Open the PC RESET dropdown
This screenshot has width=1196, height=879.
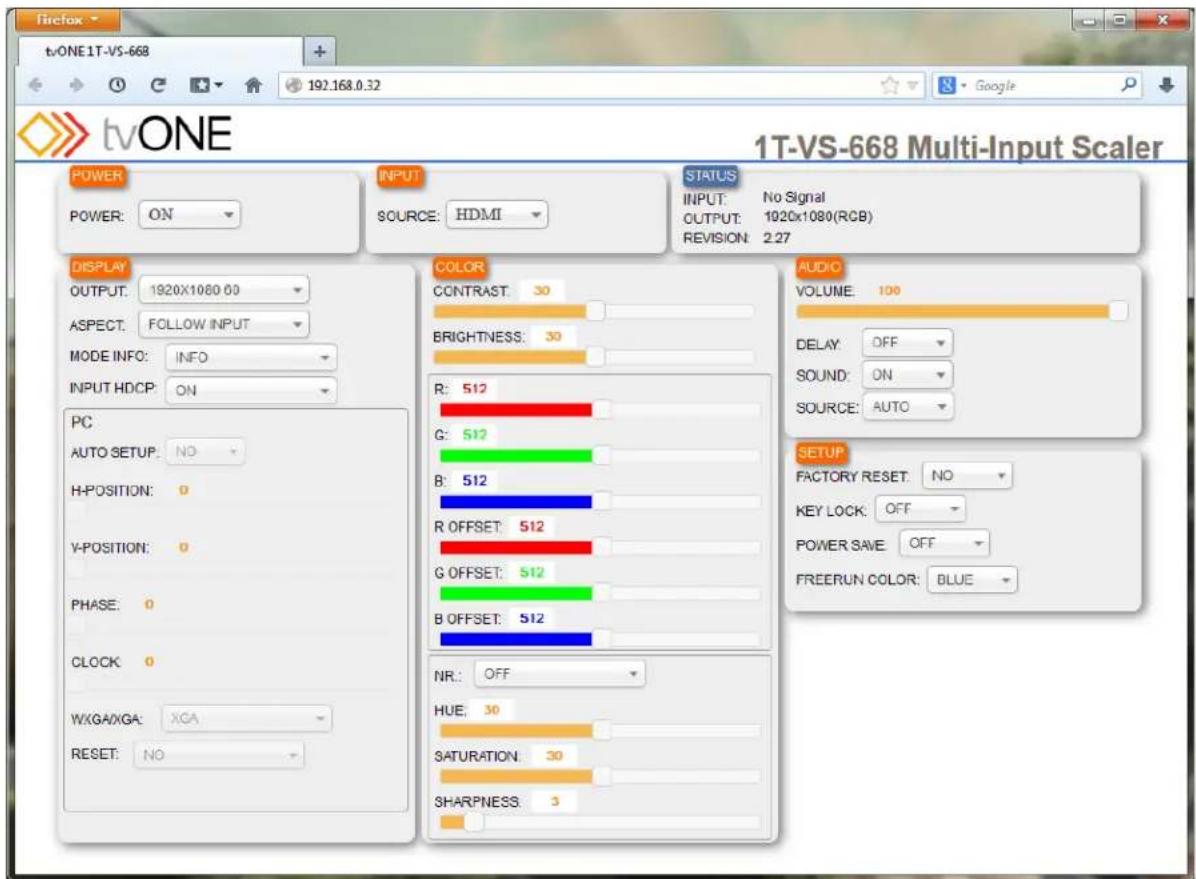tap(219, 755)
